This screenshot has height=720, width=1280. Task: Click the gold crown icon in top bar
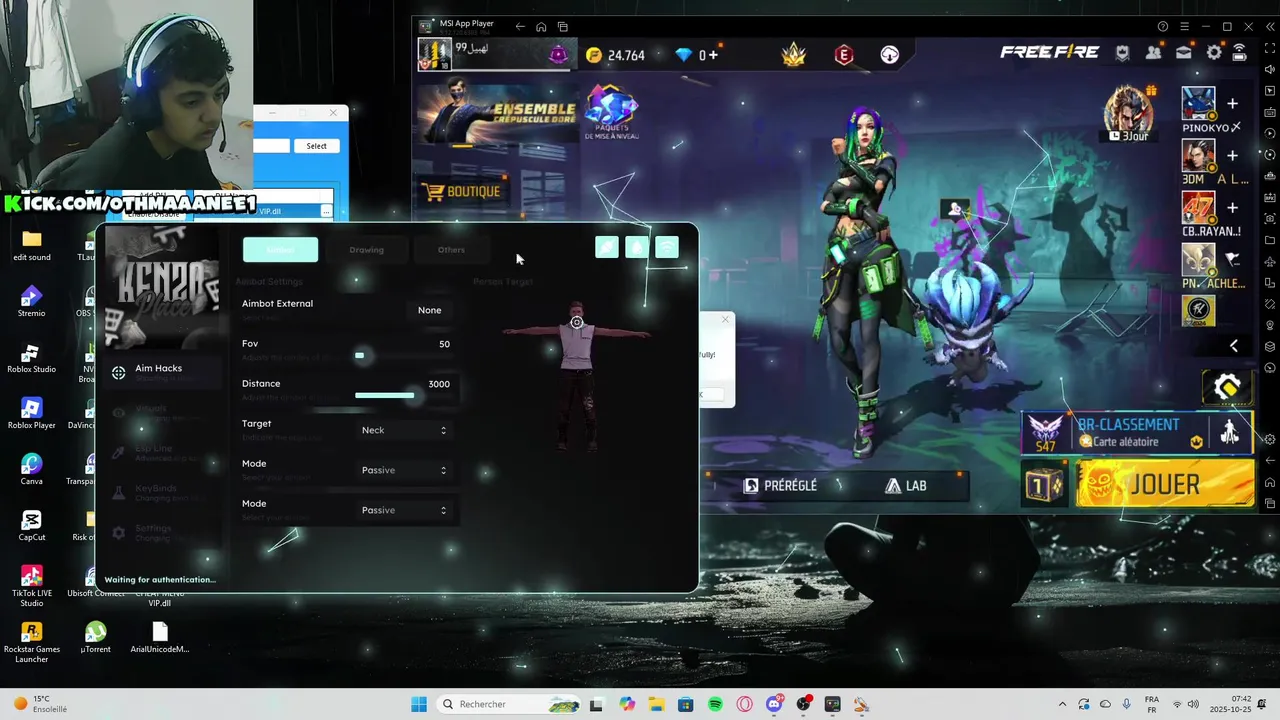point(794,54)
